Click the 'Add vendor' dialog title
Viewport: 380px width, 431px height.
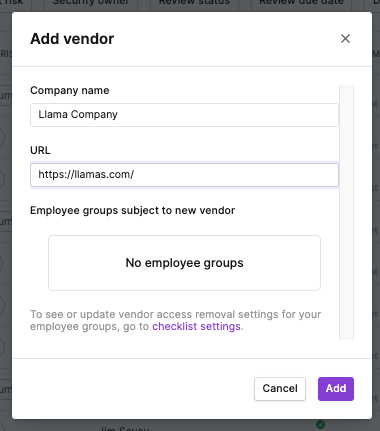72,39
